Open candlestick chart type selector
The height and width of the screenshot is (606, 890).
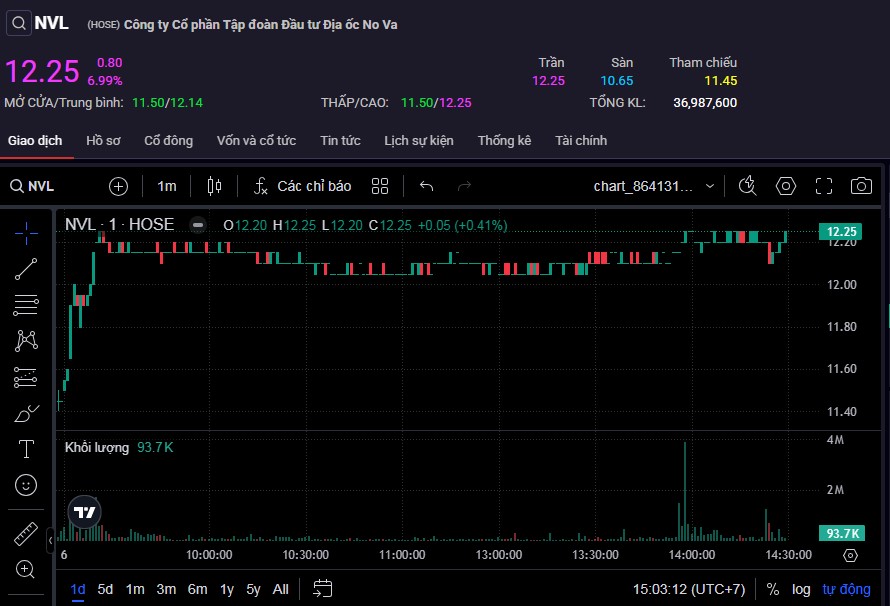tap(213, 186)
